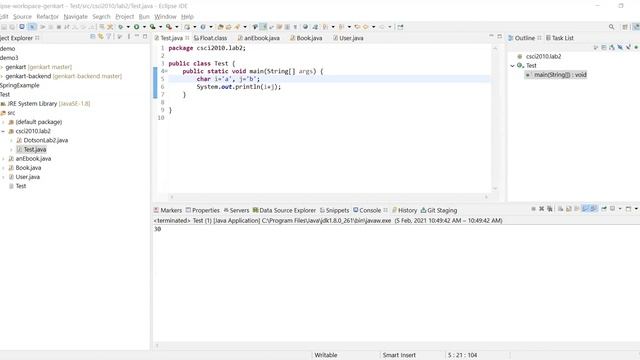Viewport: 640px width, 360px height.
Task: Click the green Run button icon
Action: tap(136, 27)
